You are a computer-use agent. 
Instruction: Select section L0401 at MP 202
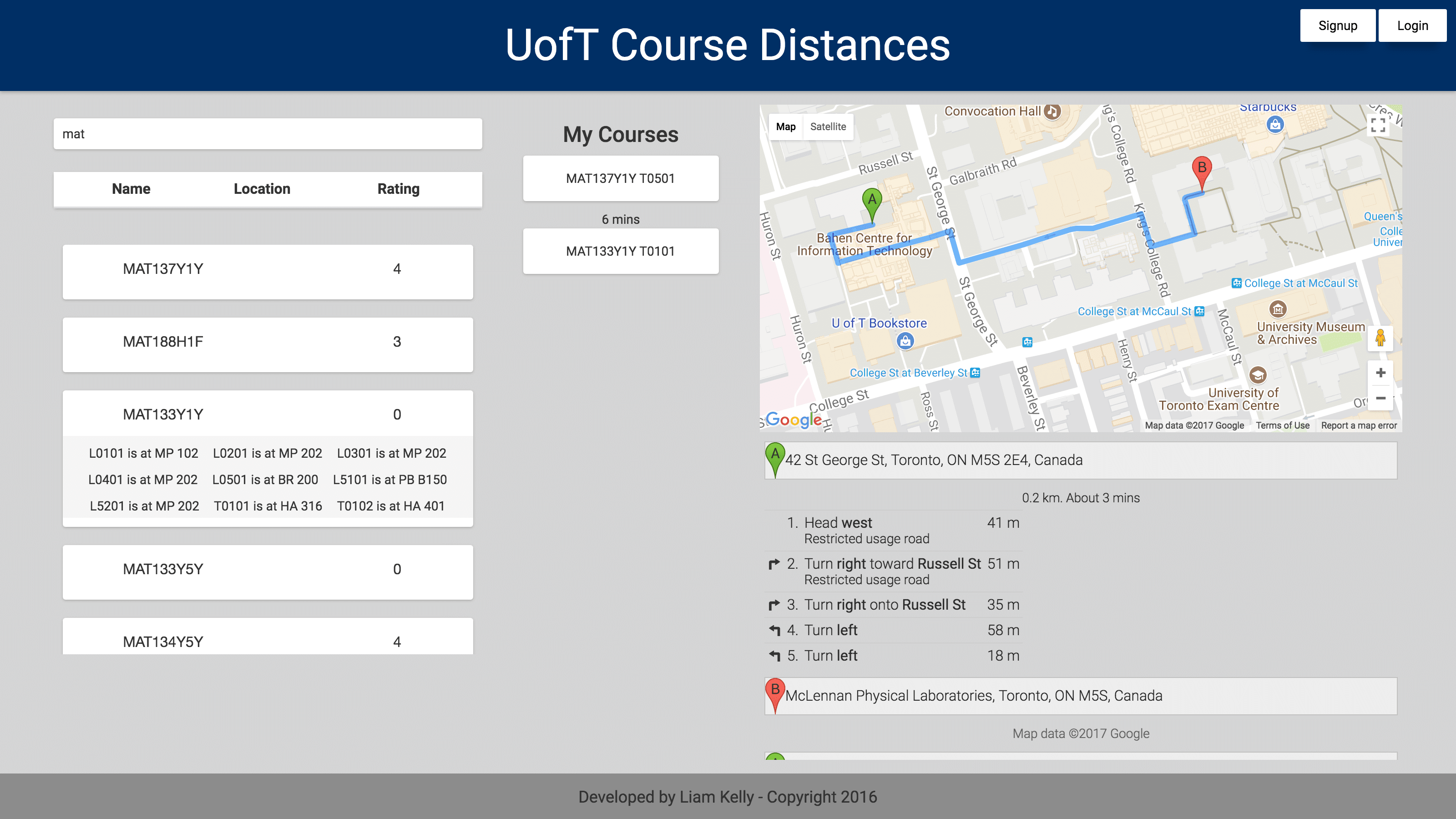click(x=143, y=479)
